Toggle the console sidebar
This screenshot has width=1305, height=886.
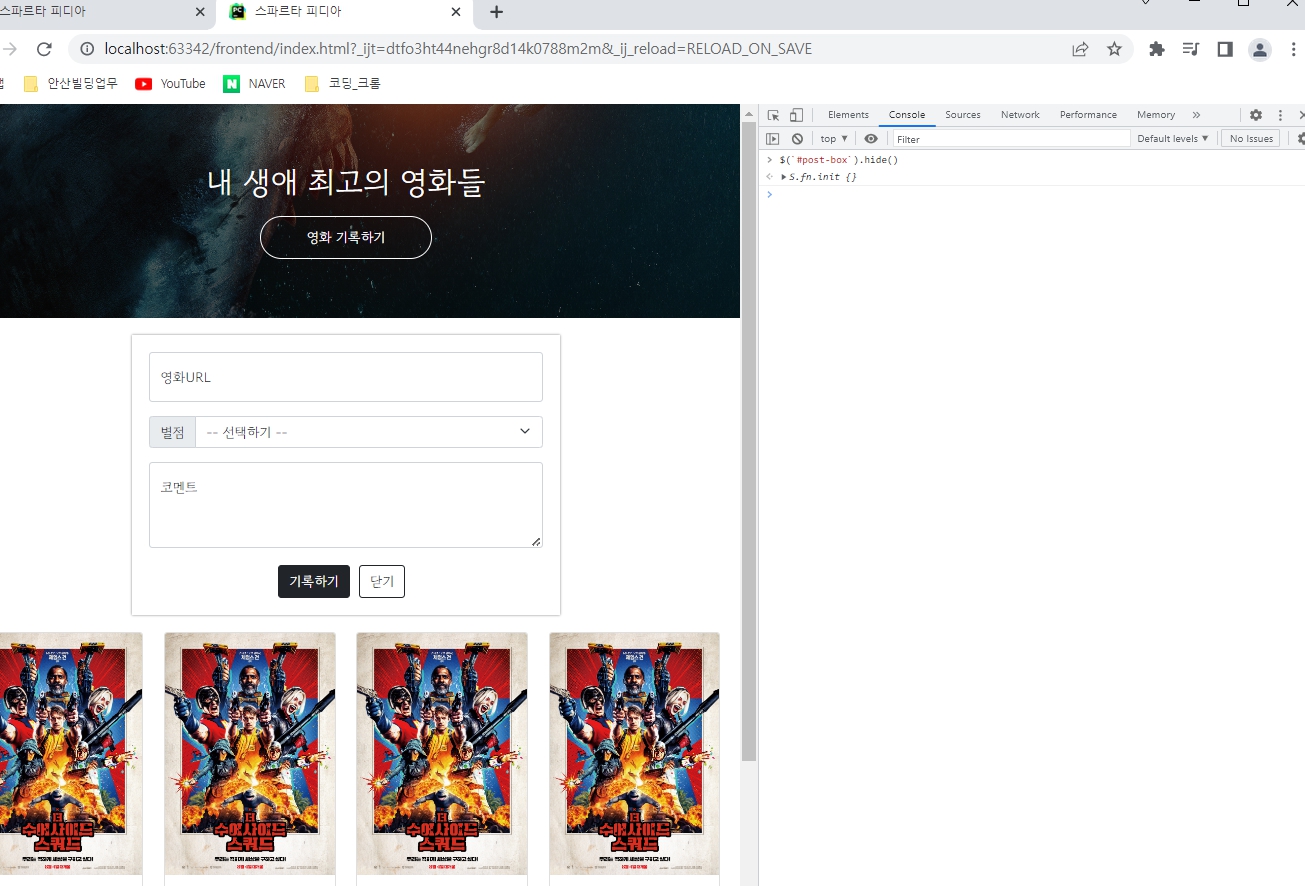[x=773, y=139]
